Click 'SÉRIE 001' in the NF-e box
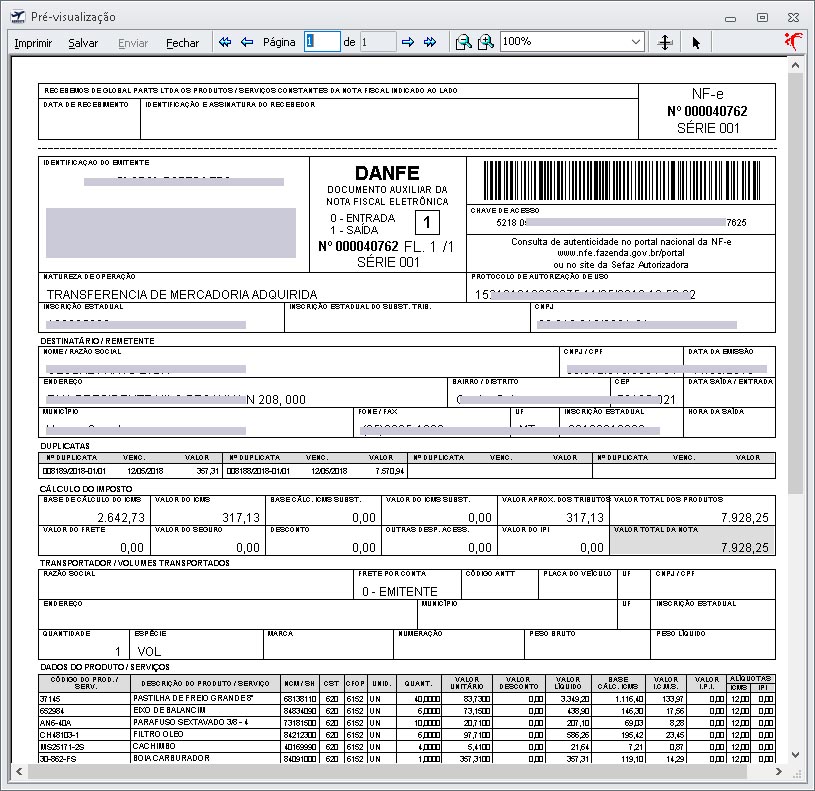 click(708, 128)
